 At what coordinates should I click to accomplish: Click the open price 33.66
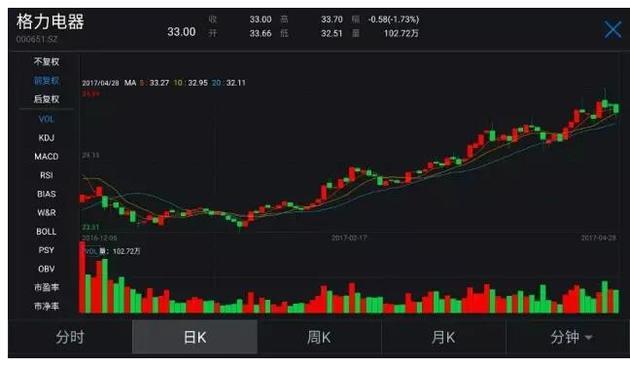260,33
